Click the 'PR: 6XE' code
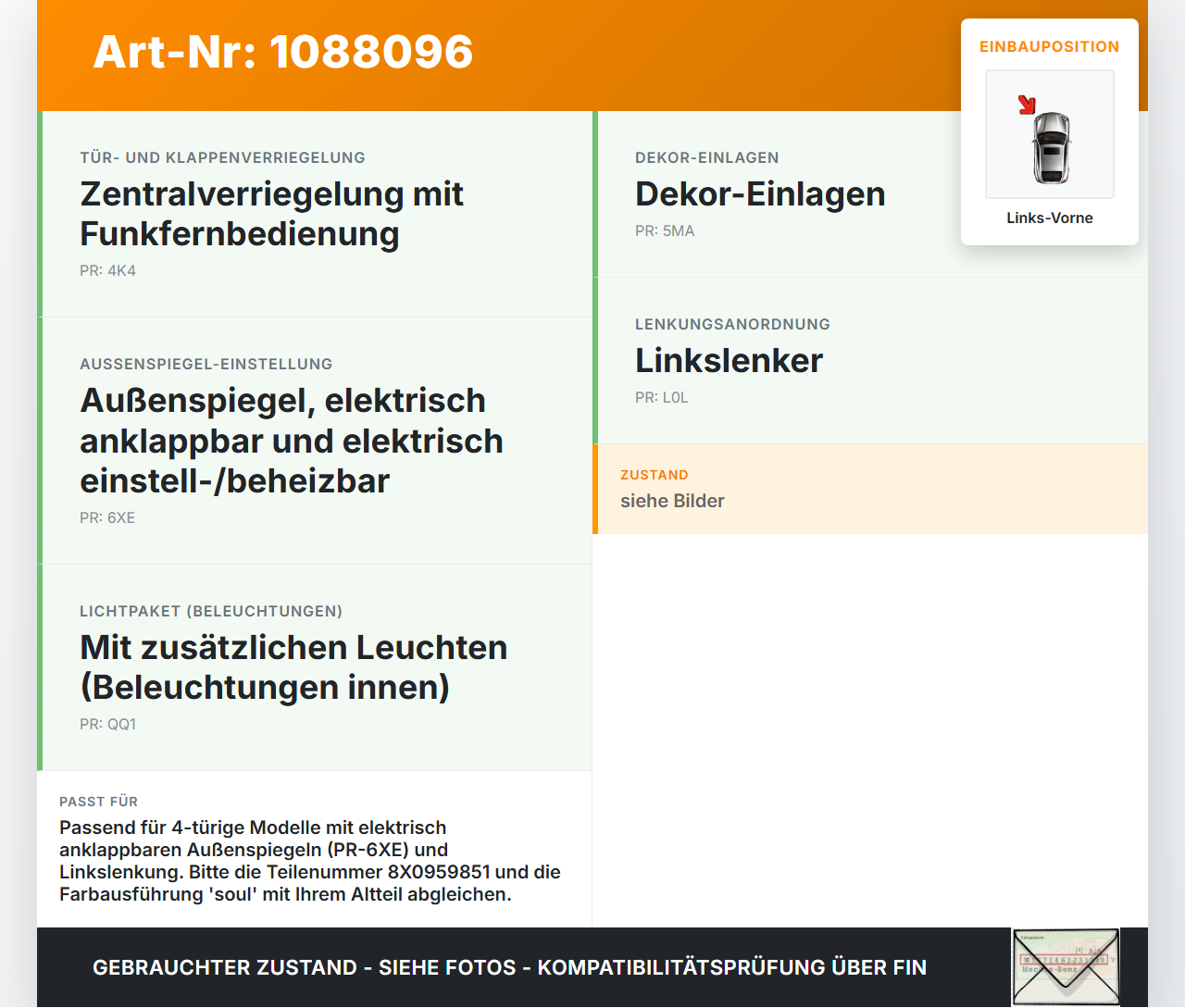Screen dimensions: 1185x1008 point(107,517)
